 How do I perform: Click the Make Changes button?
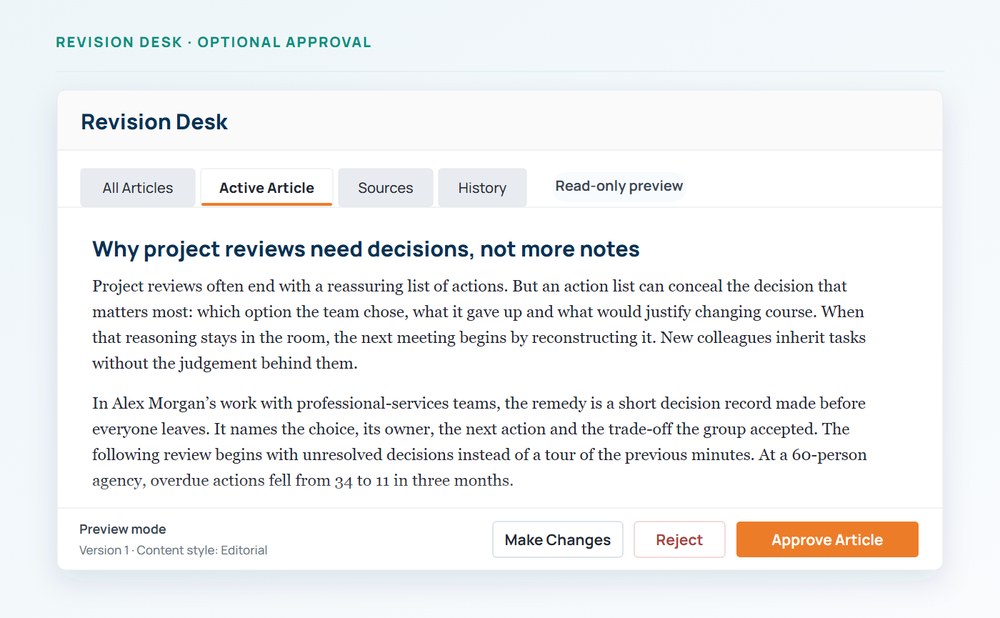pyautogui.click(x=557, y=540)
